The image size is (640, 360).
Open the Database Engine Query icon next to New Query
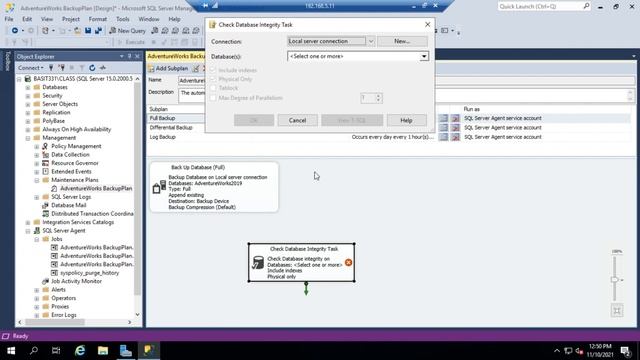click(155, 31)
